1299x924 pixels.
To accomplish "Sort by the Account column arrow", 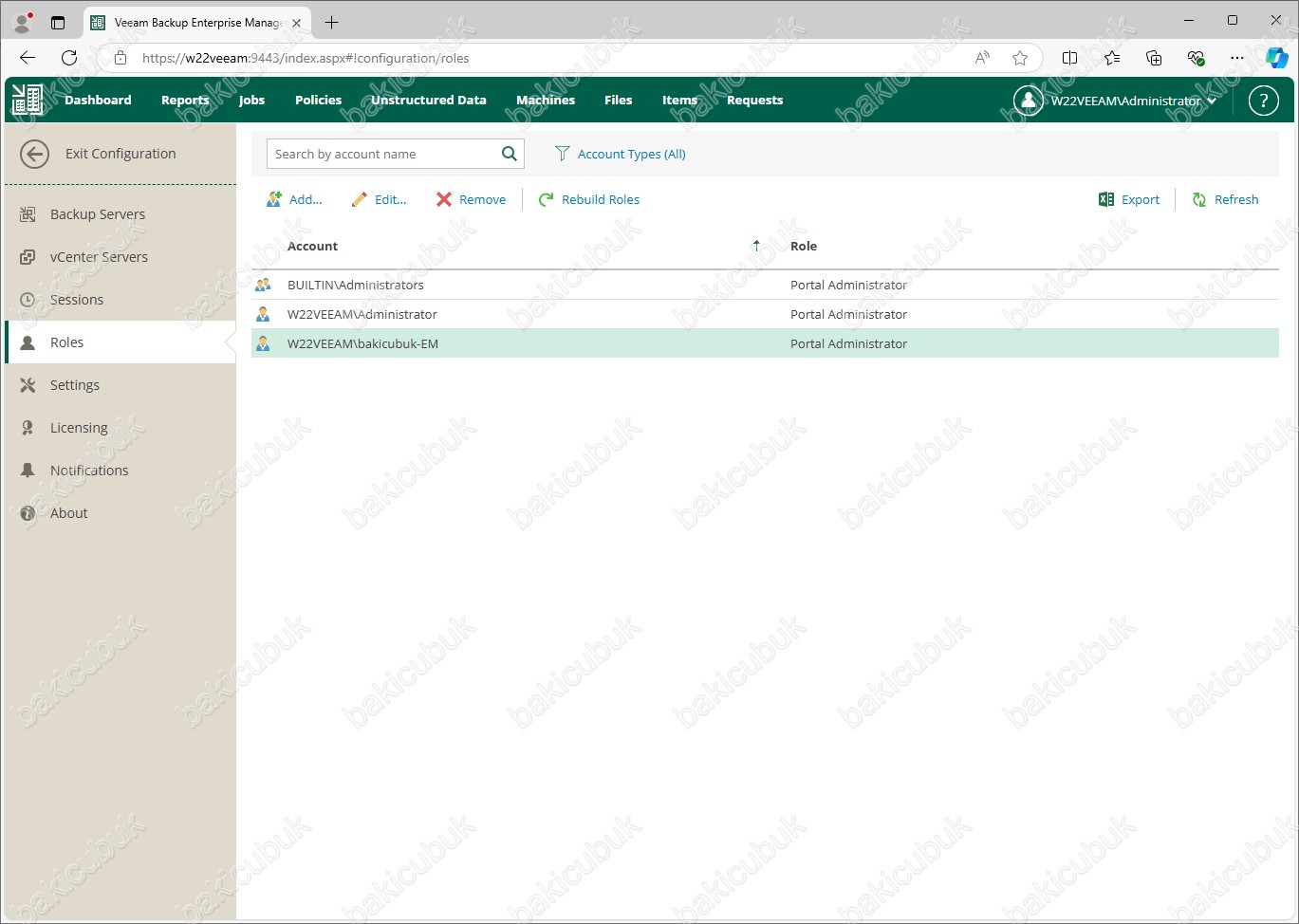I will (x=756, y=246).
